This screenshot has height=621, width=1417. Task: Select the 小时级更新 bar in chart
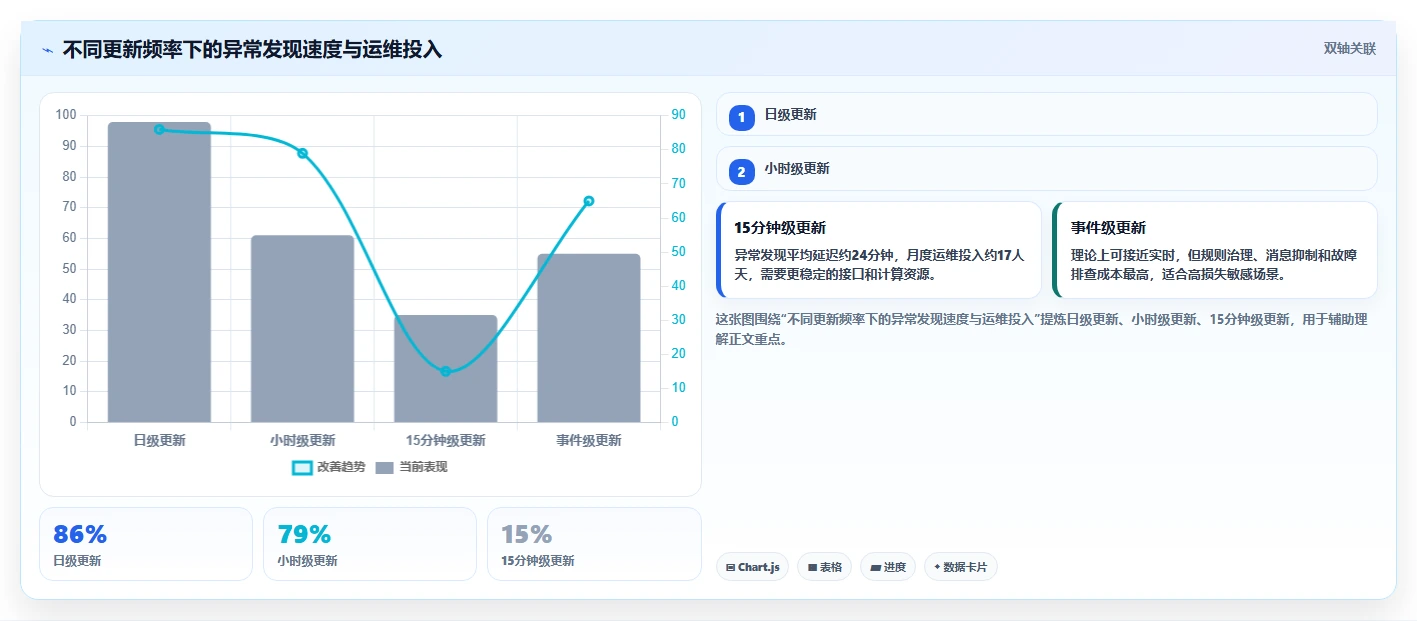302,329
